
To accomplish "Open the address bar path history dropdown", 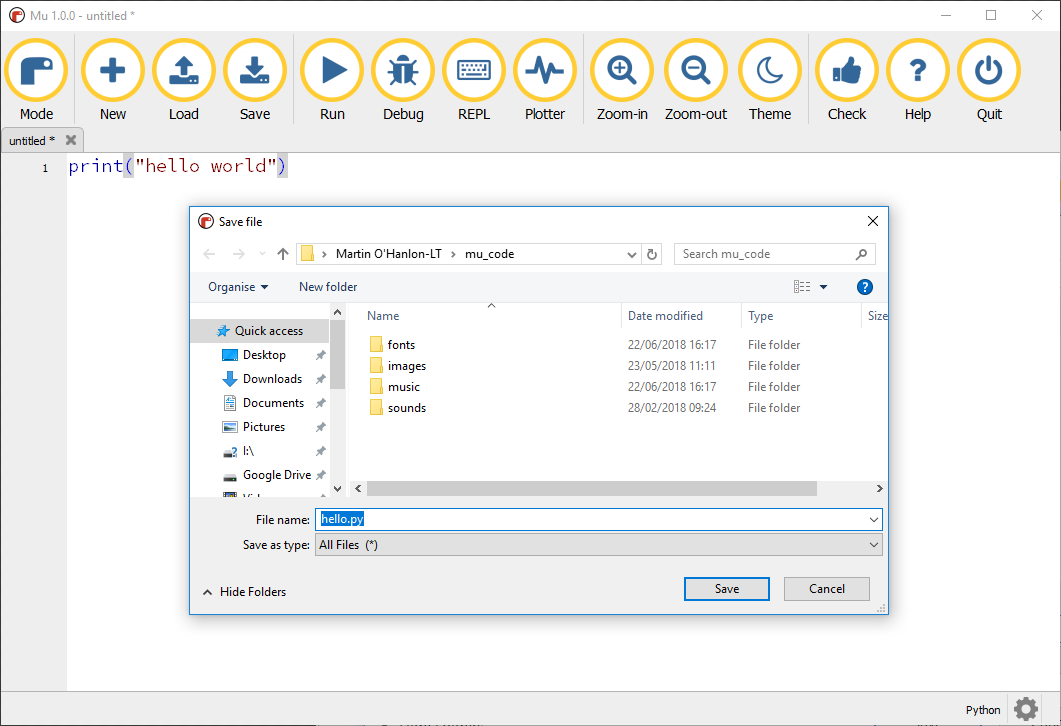I will pyautogui.click(x=632, y=254).
